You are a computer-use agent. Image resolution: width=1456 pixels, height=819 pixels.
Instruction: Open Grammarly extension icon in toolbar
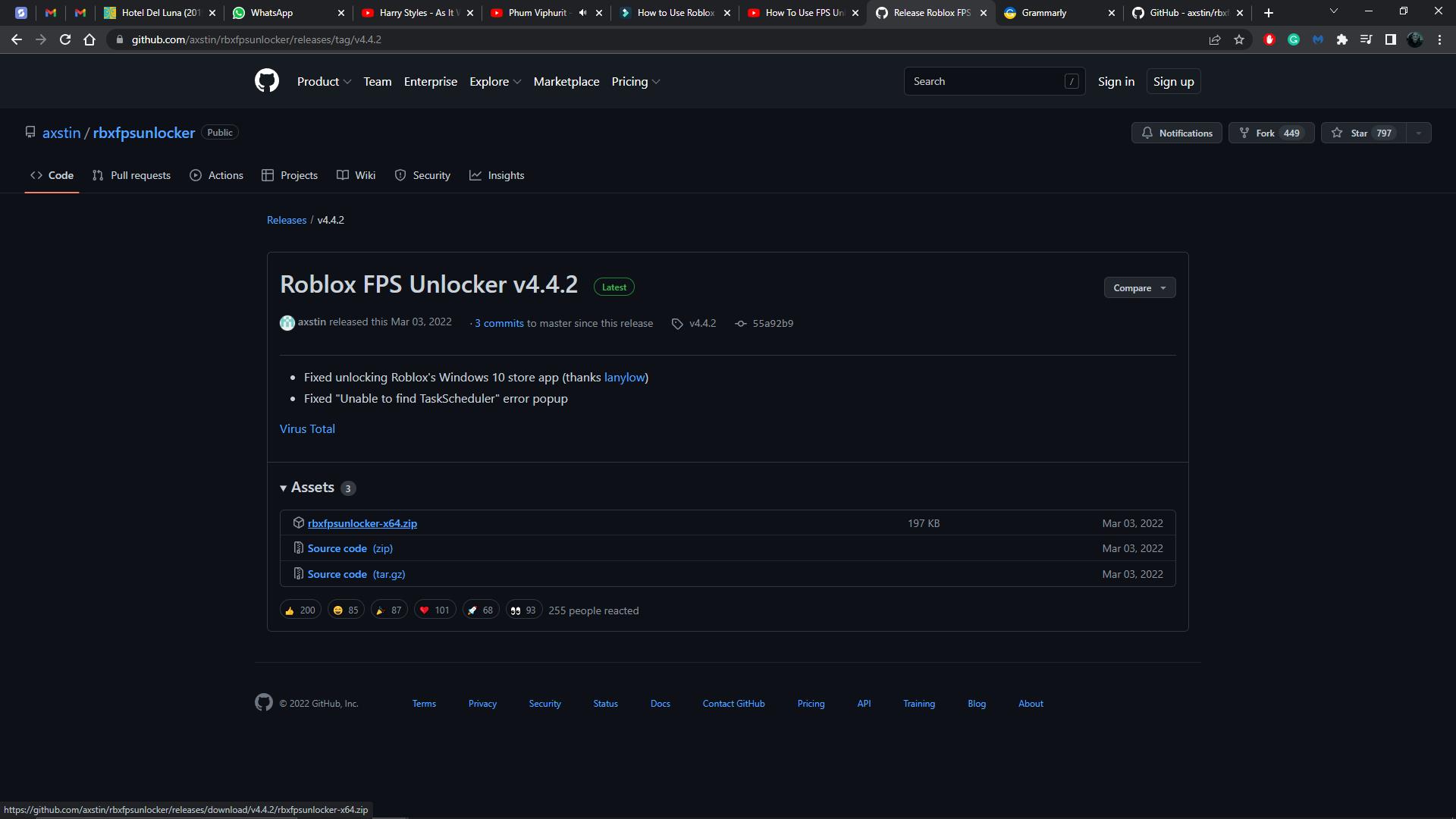tap(1294, 39)
